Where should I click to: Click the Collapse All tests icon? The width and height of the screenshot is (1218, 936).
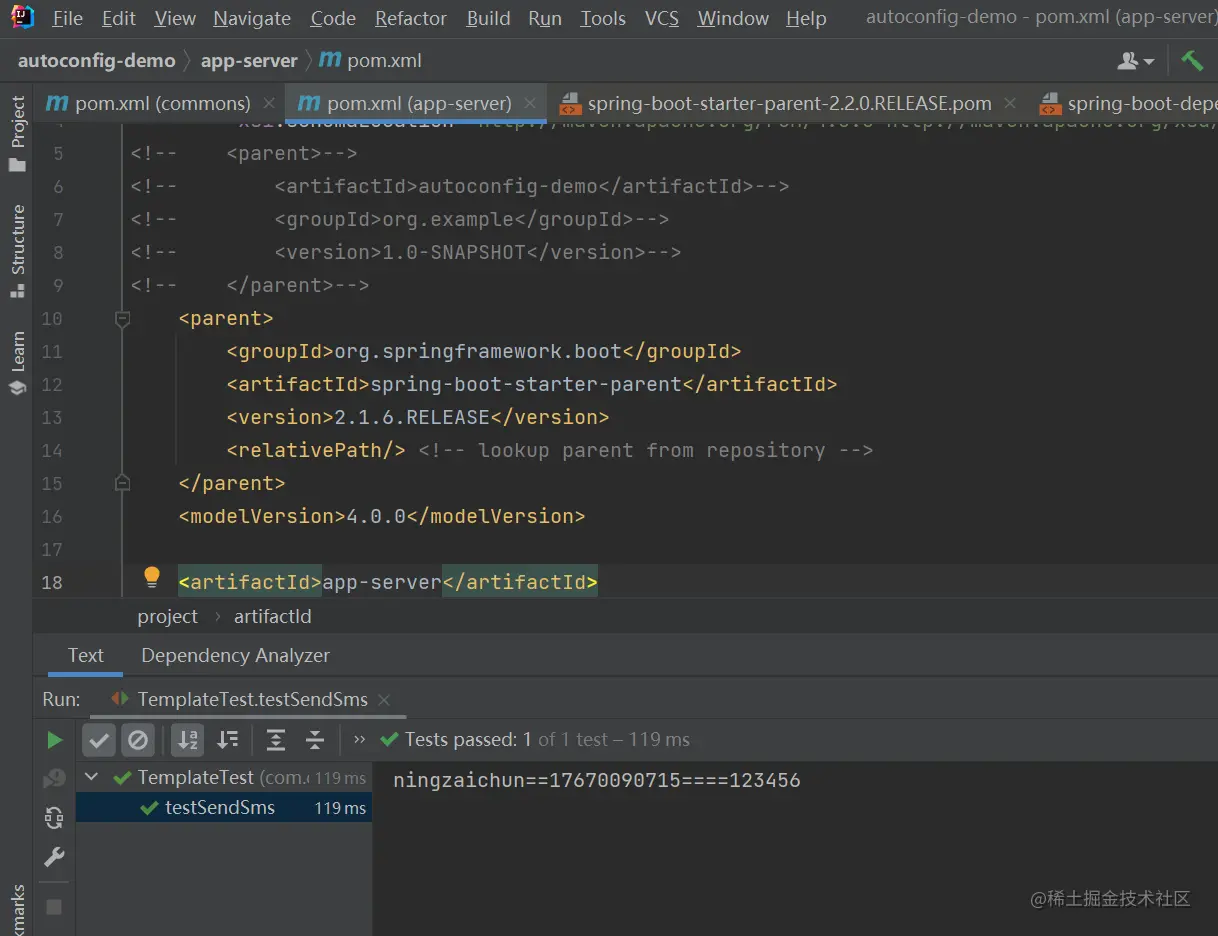click(315, 740)
